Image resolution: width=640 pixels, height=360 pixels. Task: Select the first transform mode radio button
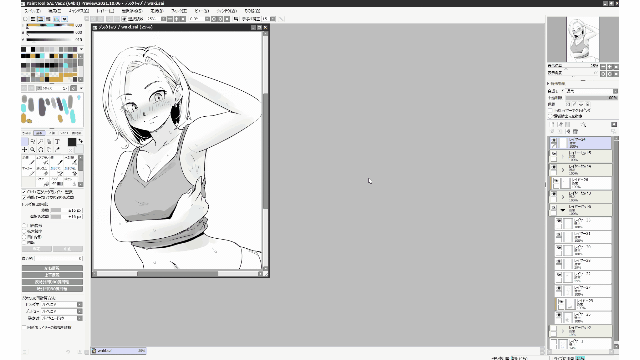tap(24, 225)
